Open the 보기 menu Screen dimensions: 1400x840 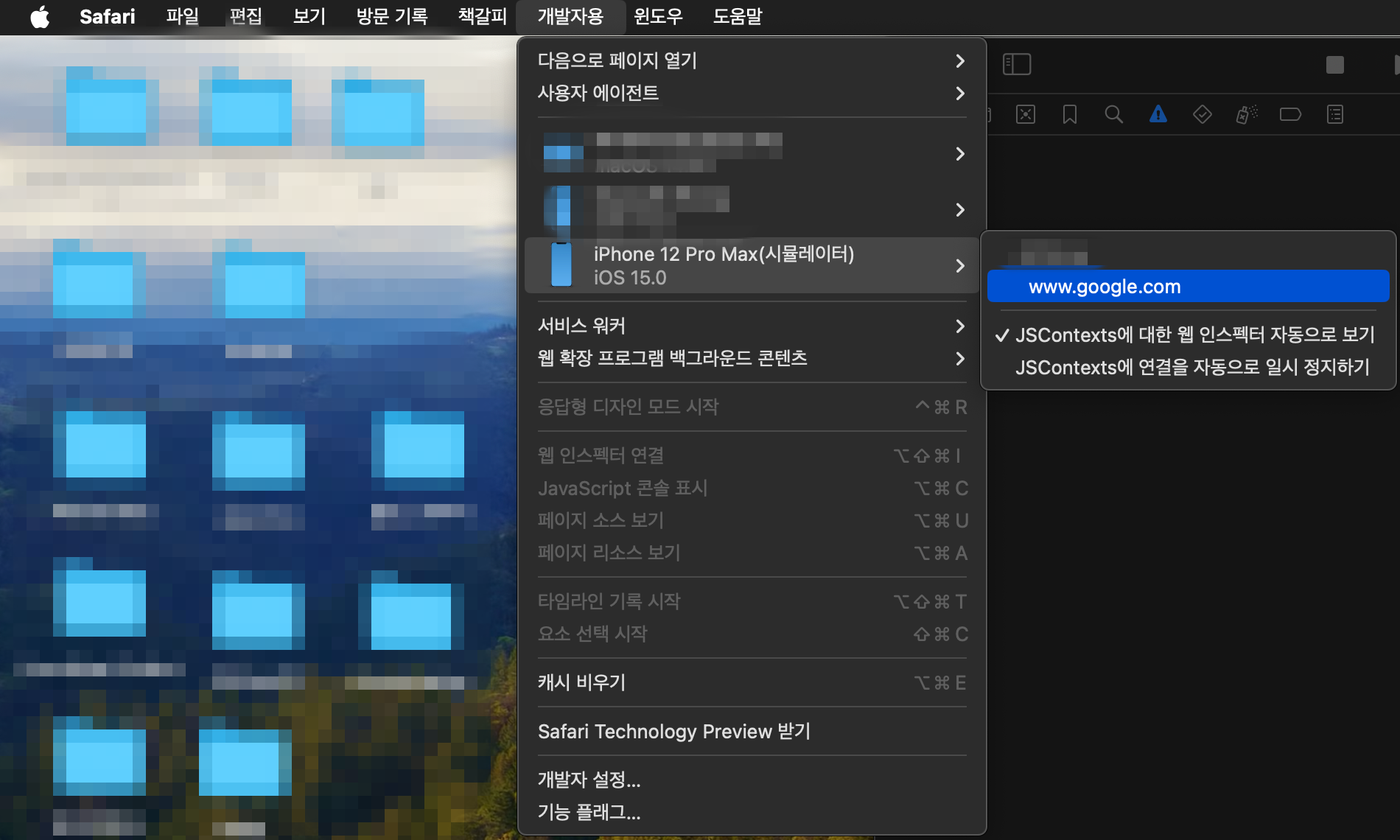[309, 16]
